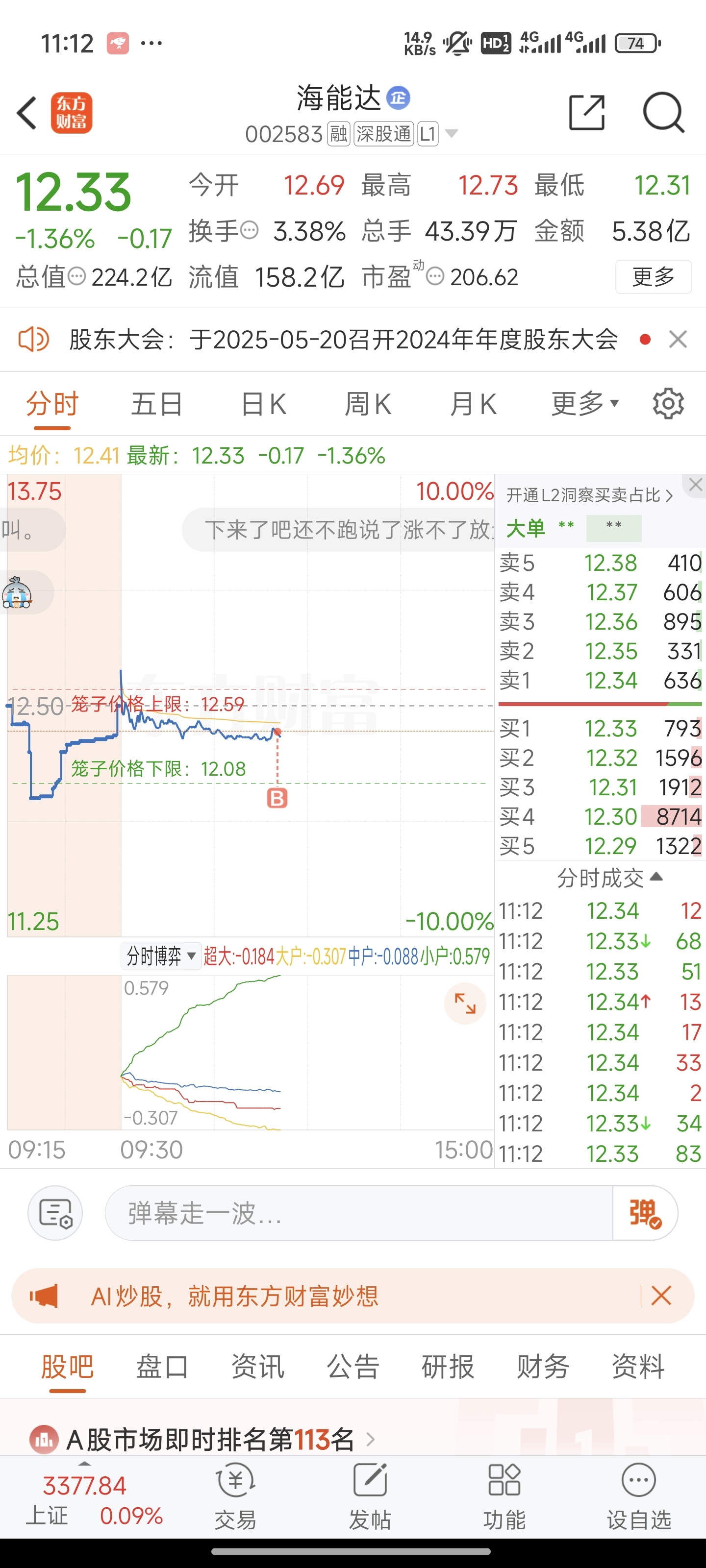Select the 公告 announcements tab

[353, 1367]
